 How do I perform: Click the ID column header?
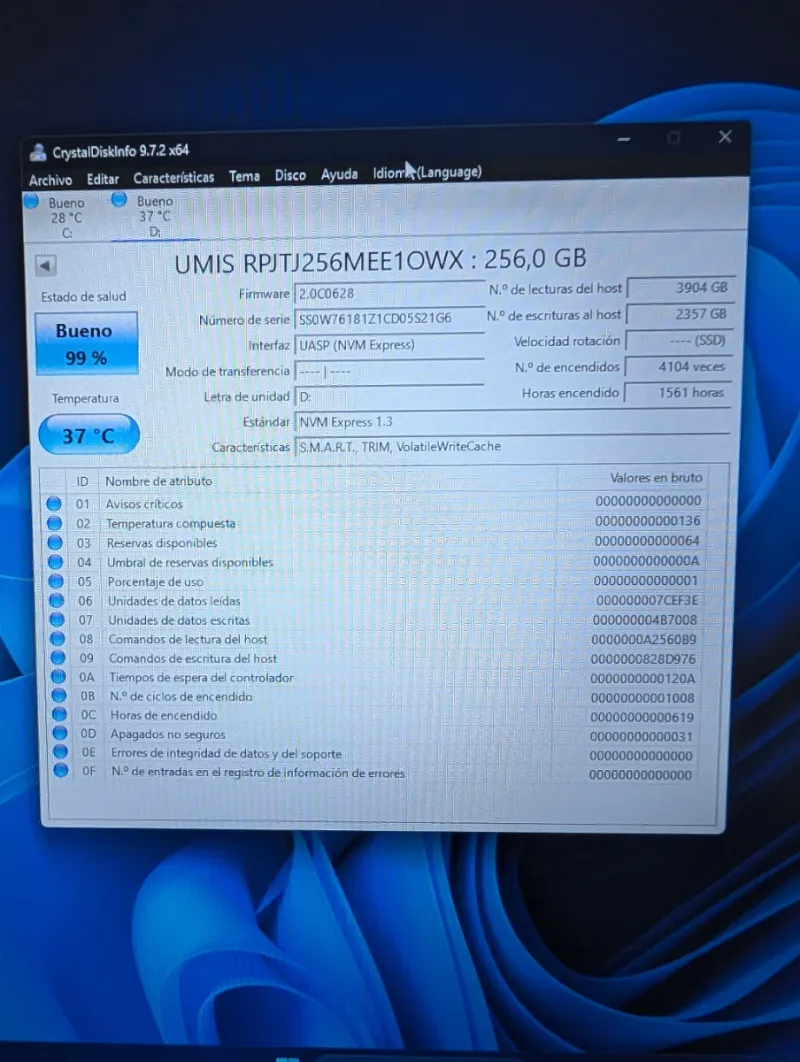click(82, 482)
